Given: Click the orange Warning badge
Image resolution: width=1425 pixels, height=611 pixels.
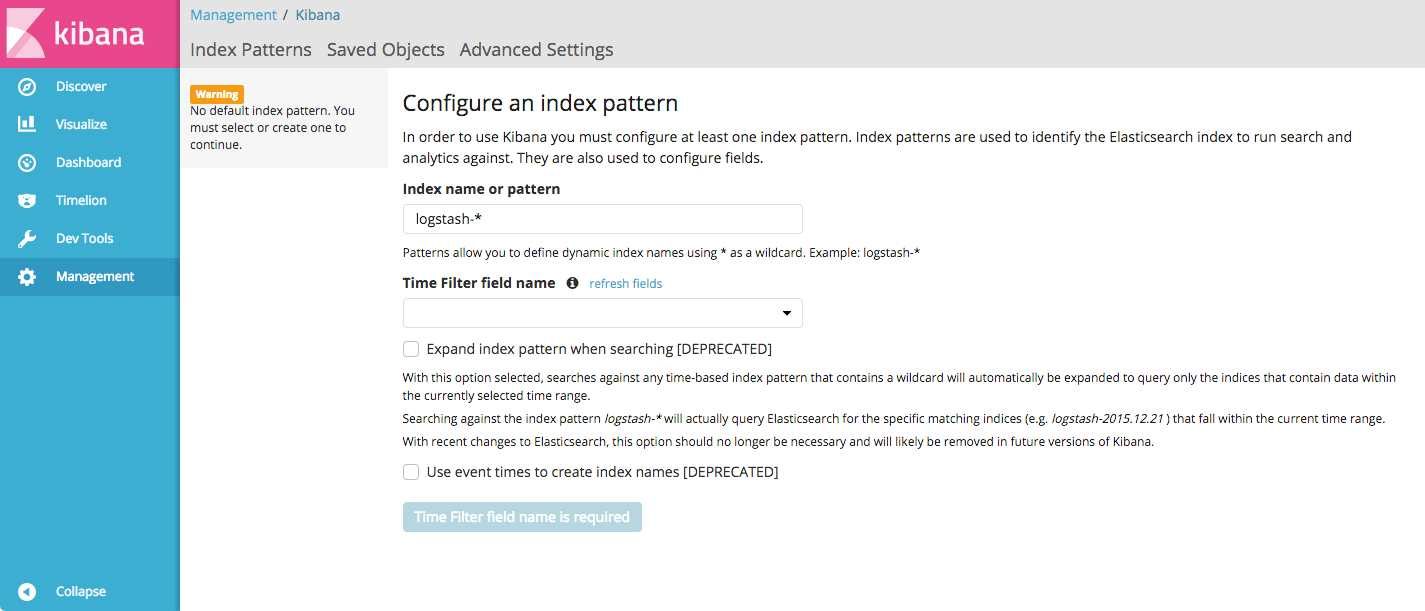Looking at the screenshot, I should click(216, 93).
